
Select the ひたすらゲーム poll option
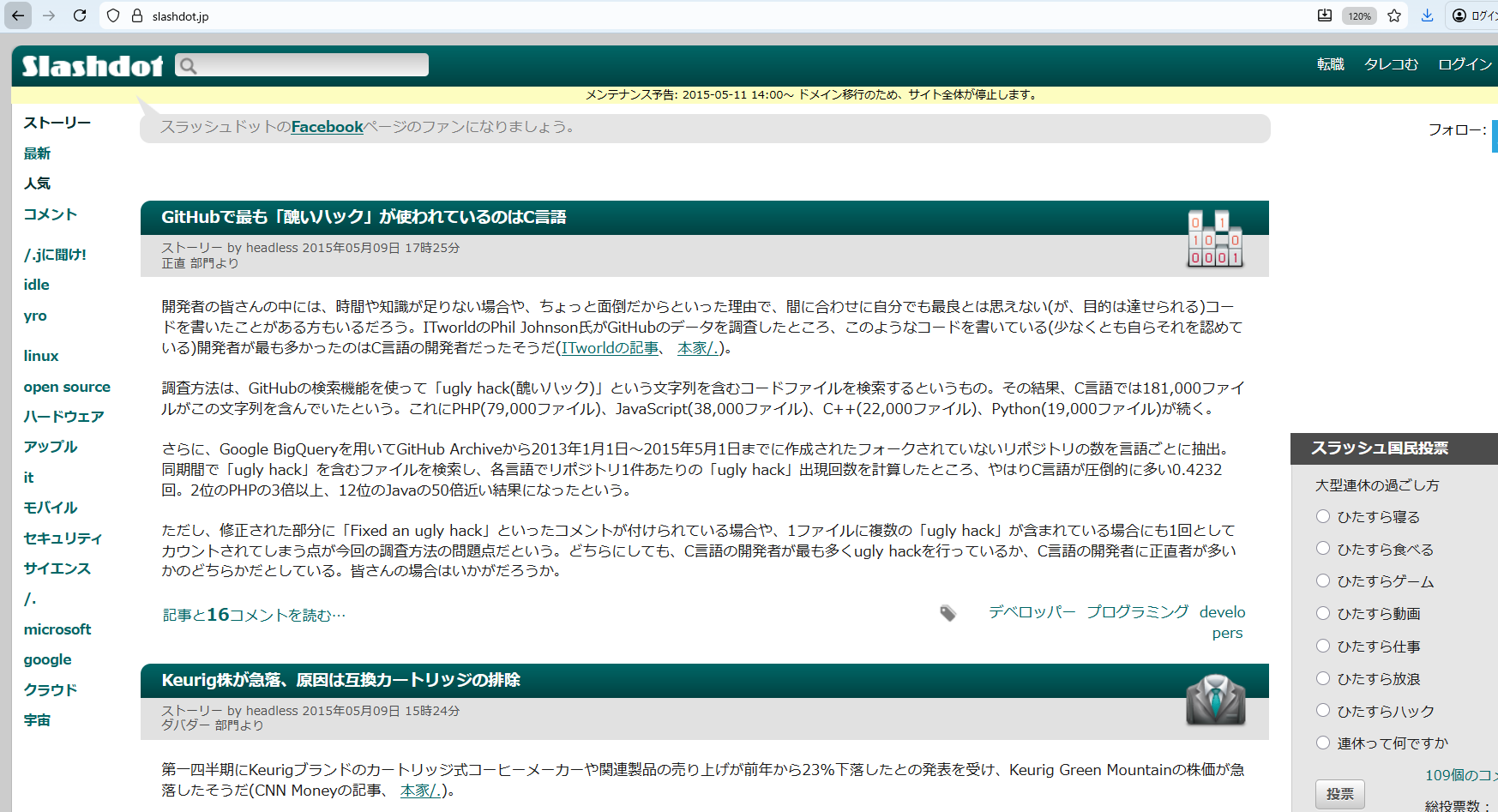click(x=1323, y=580)
